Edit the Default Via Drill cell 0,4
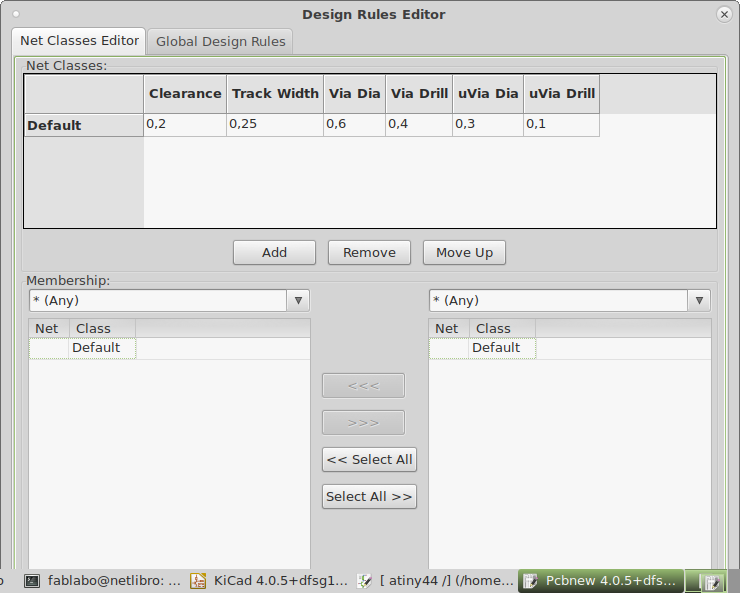The image size is (740, 593). [419, 125]
